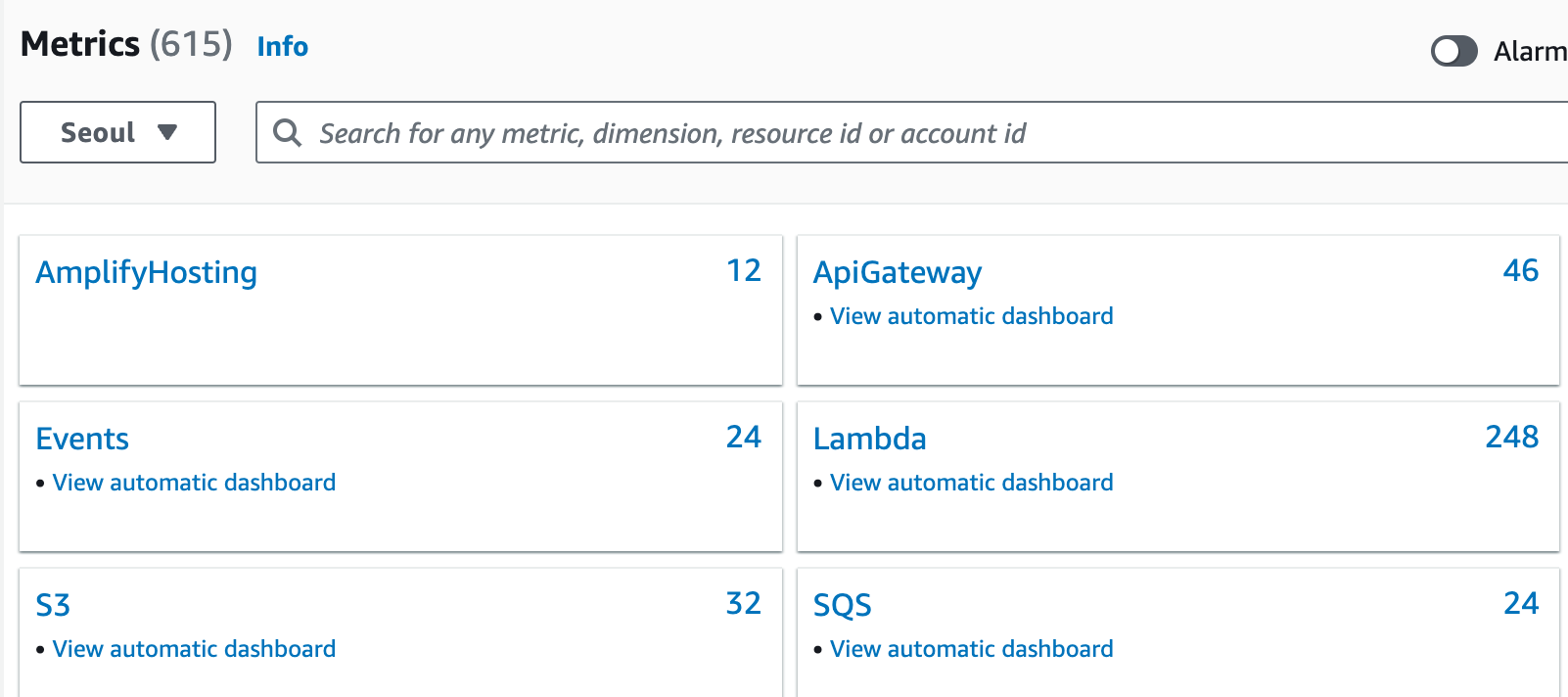The height and width of the screenshot is (697, 1568).
Task: View automatic dashboard for Lambda
Action: coord(971,483)
